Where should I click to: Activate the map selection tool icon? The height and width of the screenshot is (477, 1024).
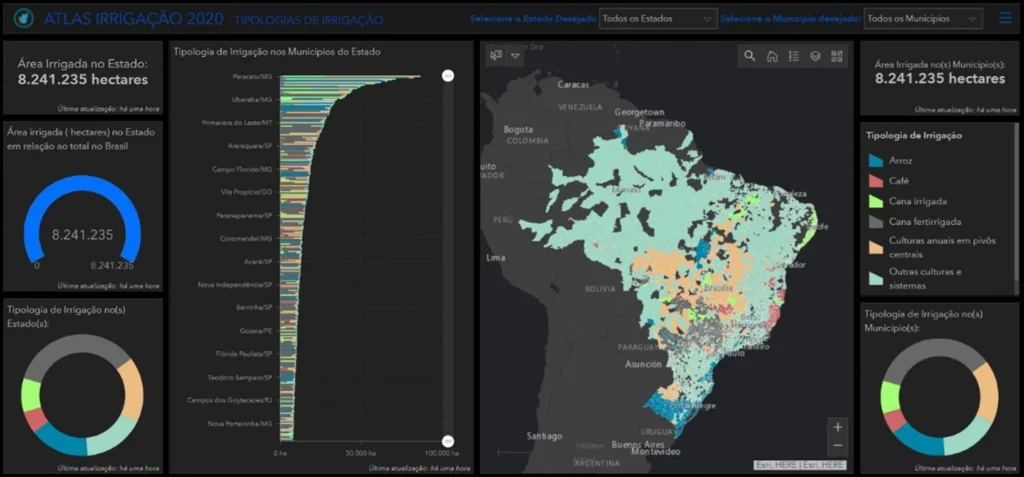point(496,56)
